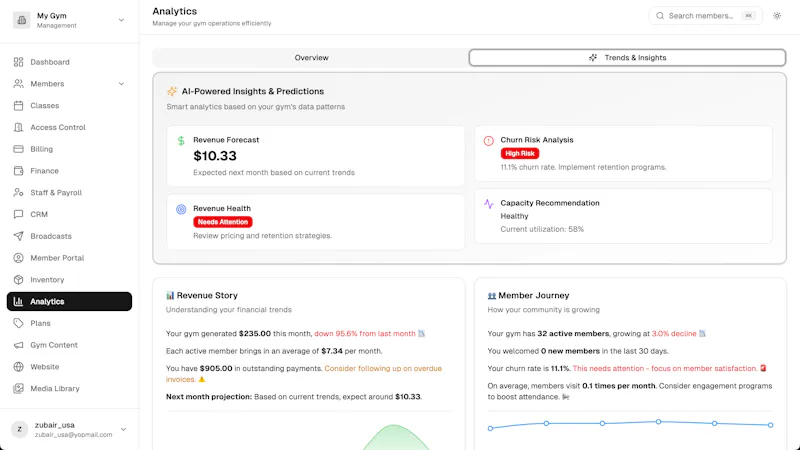Viewport: 800px width, 450px height.
Task: Click 'Consider following up on overdue' text
Action: tap(383, 368)
